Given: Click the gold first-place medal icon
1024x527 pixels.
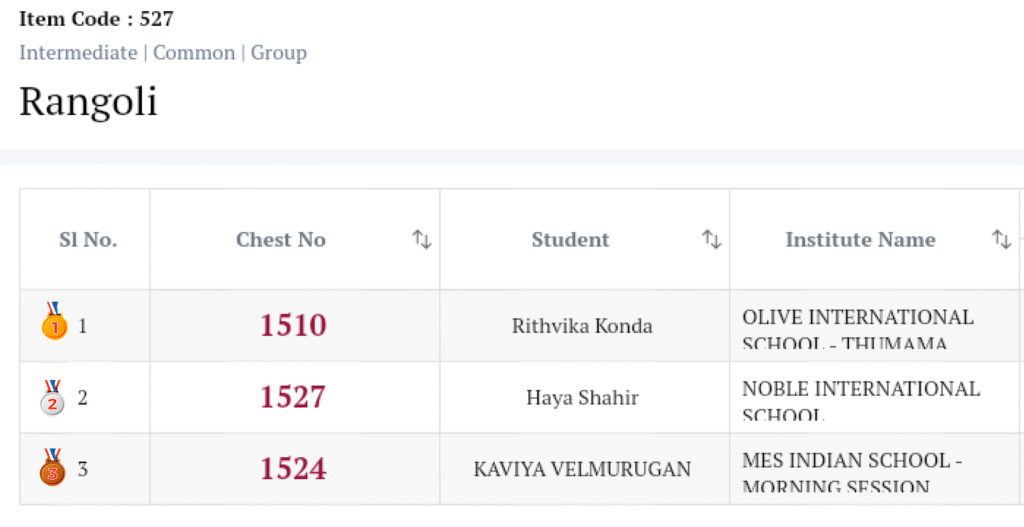Looking at the screenshot, I should pyautogui.click(x=53, y=322).
